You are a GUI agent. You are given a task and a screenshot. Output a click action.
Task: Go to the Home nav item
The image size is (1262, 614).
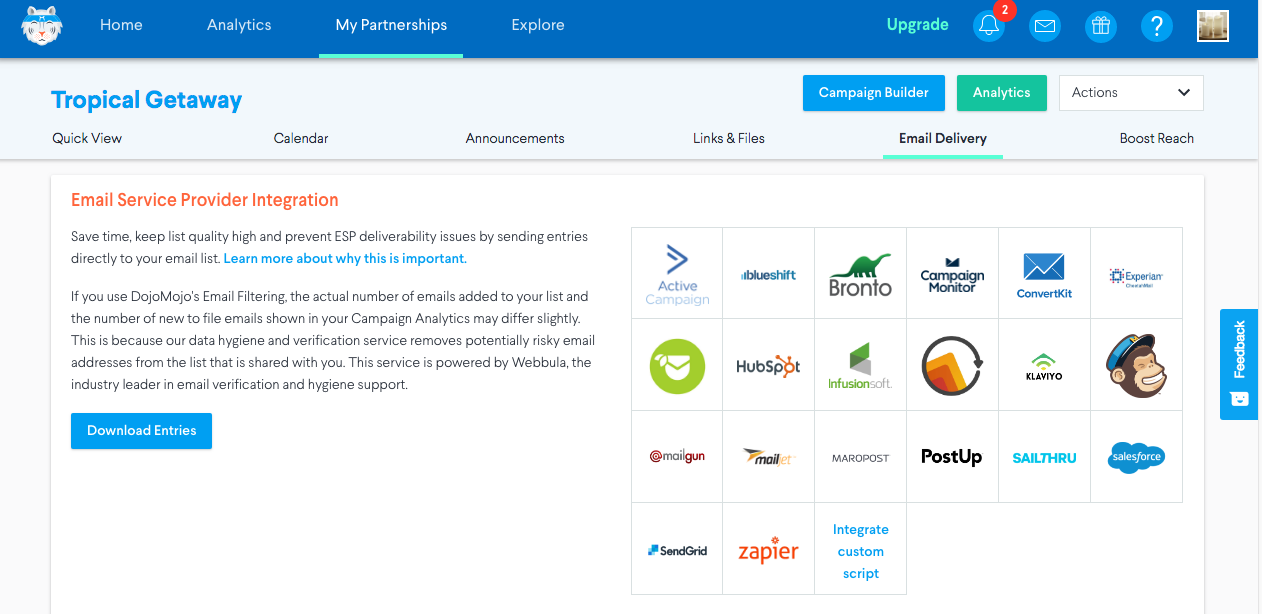[x=121, y=25]
